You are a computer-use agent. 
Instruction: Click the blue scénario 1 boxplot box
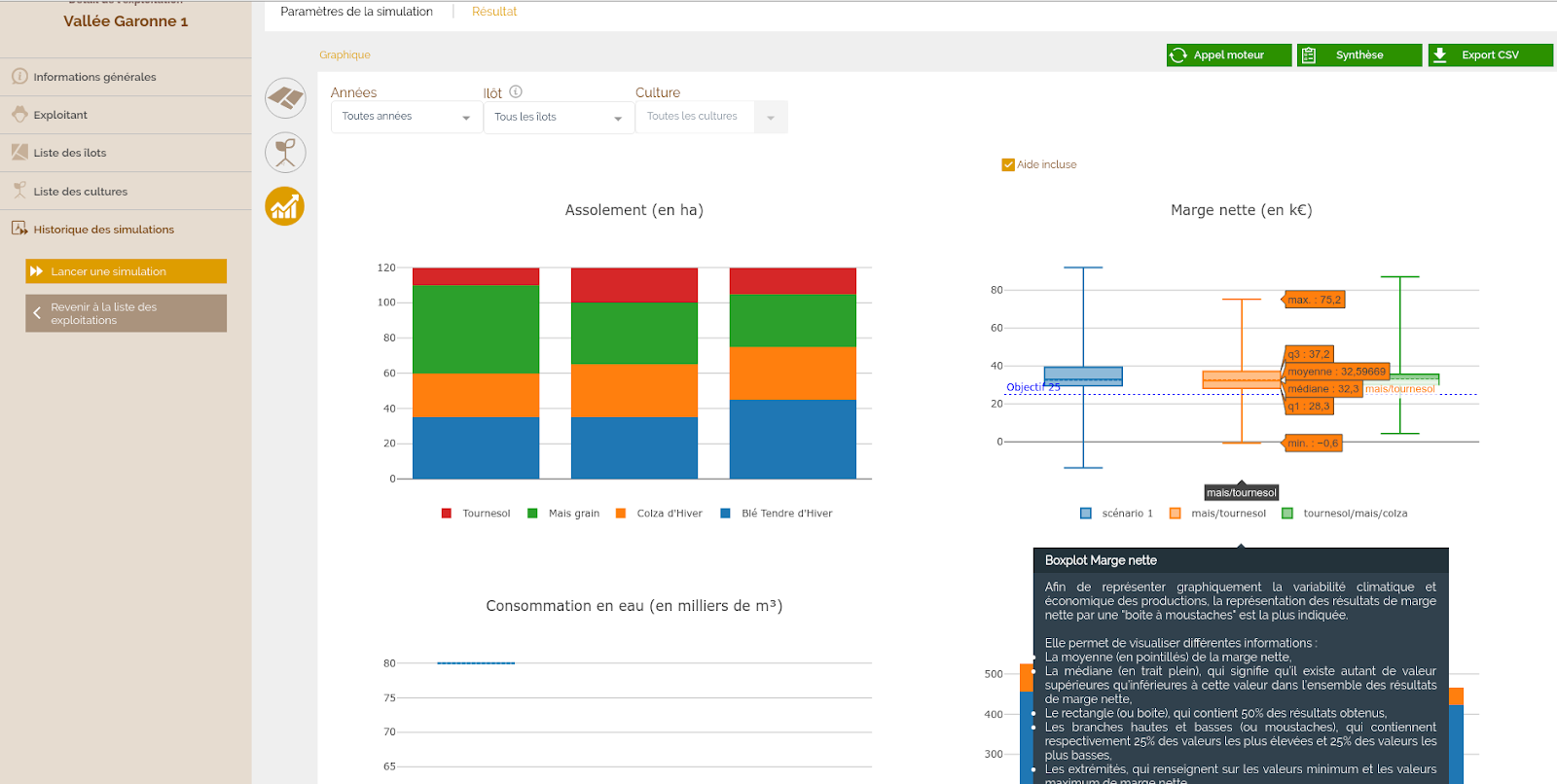click(1083, 376)
